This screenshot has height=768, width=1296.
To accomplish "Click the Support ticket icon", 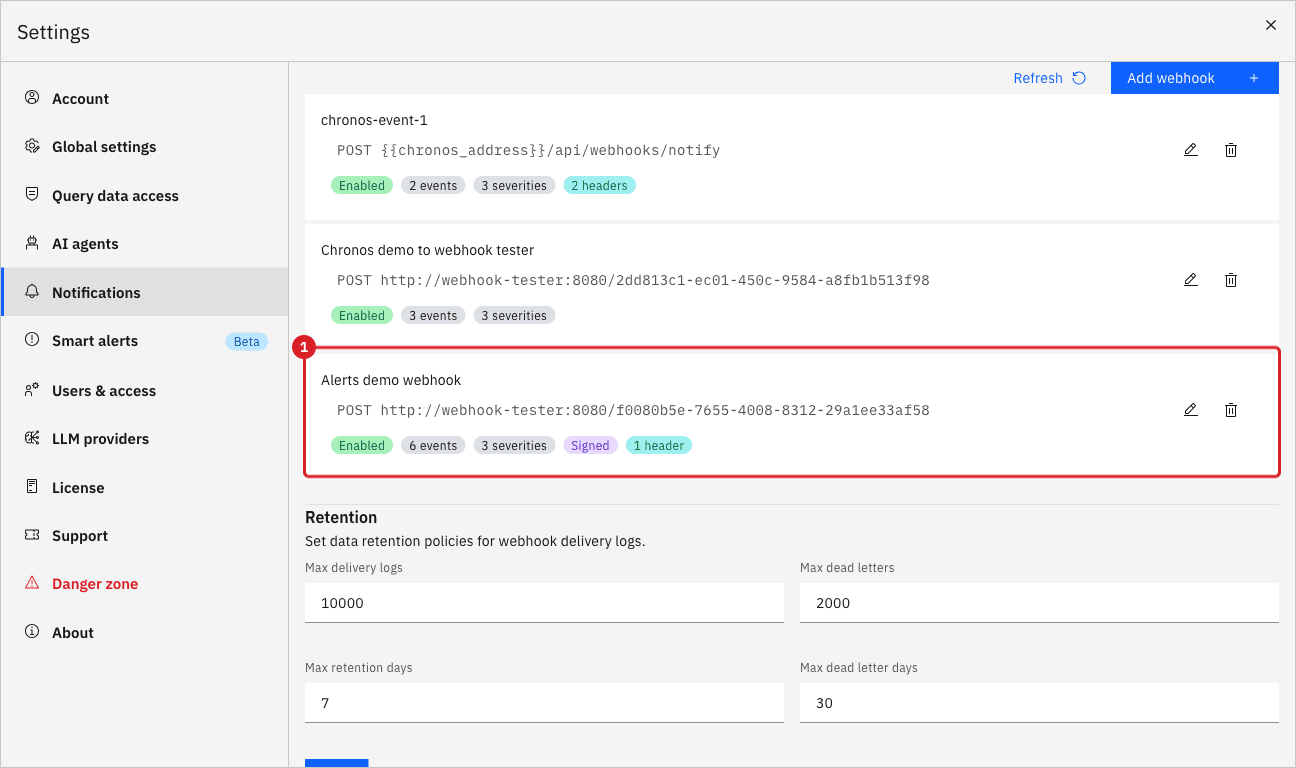I will tap(32, 535).
